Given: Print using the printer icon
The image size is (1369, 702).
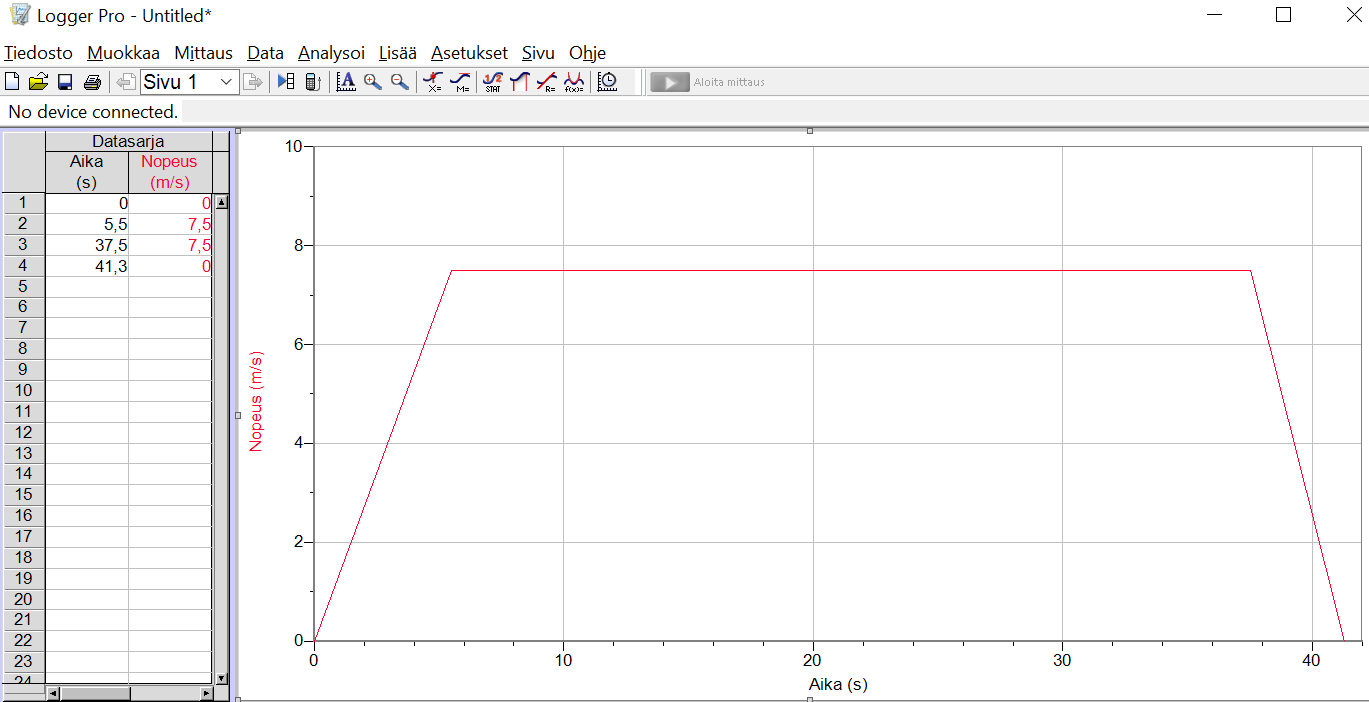Looking at the screenshot, I should click(92, 82).
